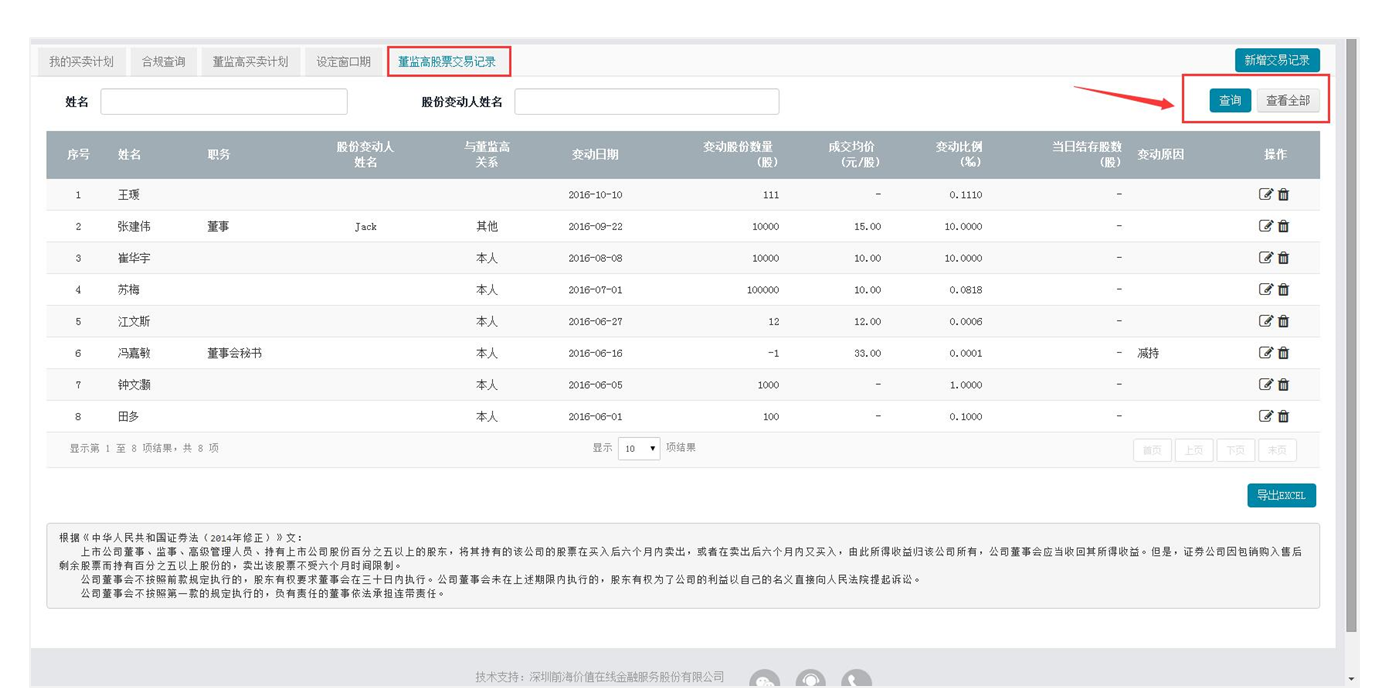Sort by 变动日期 column header

click(595, 154)
